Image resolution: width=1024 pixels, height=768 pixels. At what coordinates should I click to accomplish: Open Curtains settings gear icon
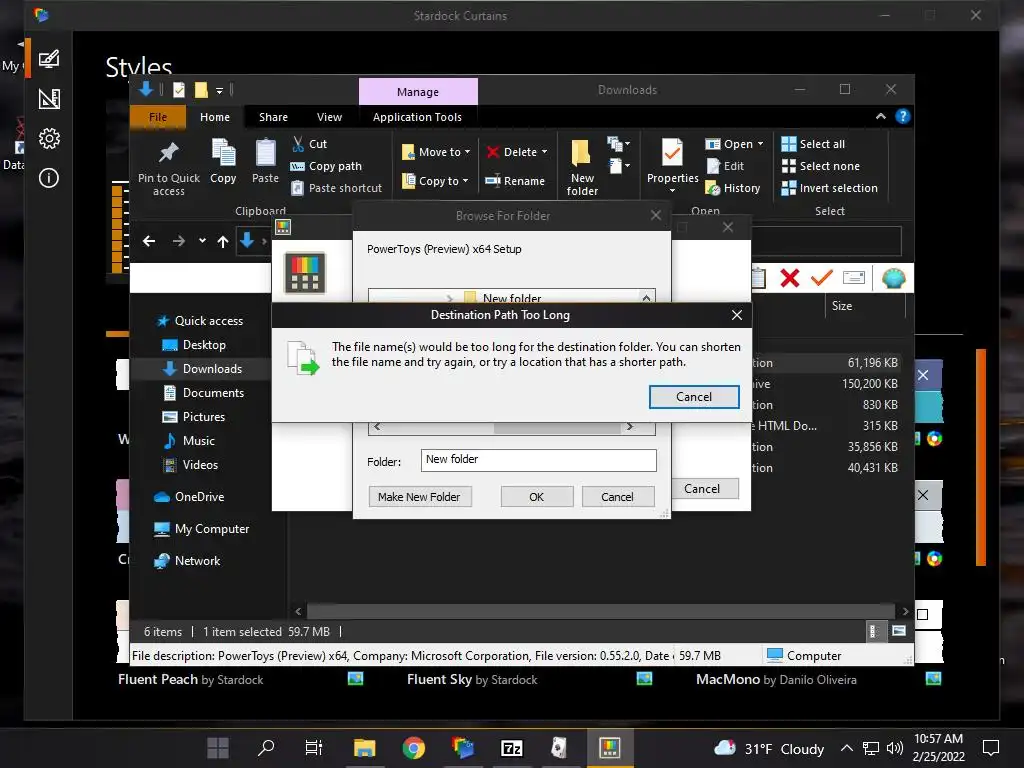(x=49, y=138)
